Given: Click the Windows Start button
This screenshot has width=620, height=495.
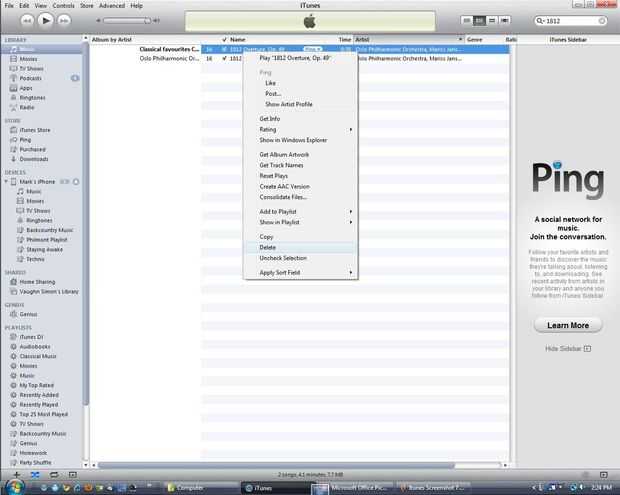Looking at the screenshot, I should click(x=14, y=487).
